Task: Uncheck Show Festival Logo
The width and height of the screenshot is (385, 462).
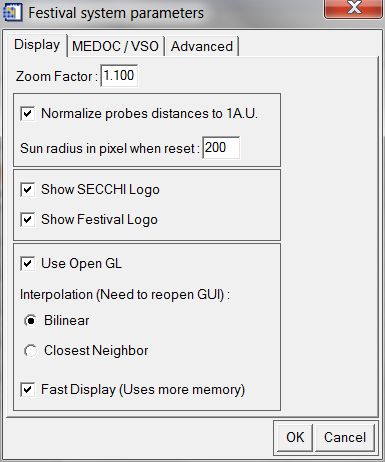Action: pyautogui.click(x=27, y=220)
